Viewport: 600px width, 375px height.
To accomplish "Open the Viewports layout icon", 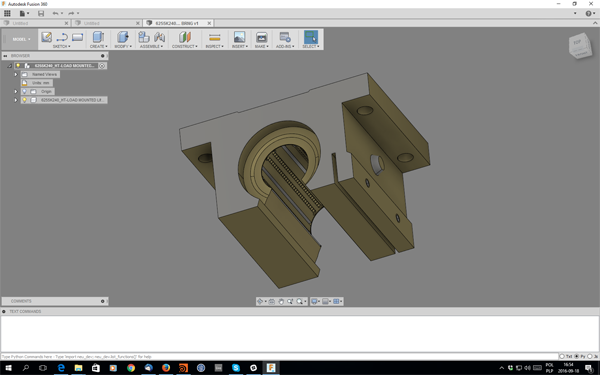I will click(337, 302).
